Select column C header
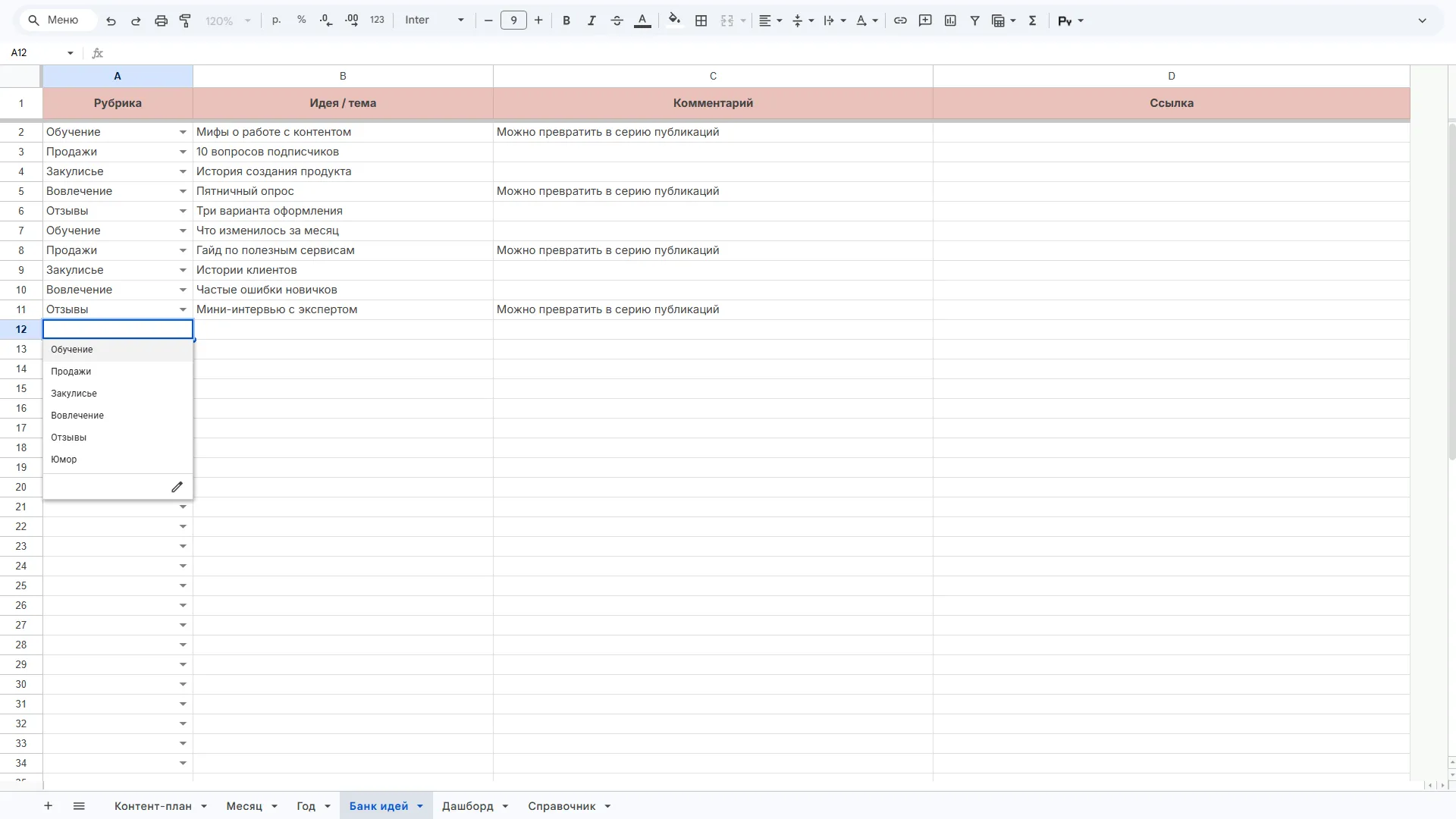The height and width of the screenshot is (819, 1456). coord(713,76)
